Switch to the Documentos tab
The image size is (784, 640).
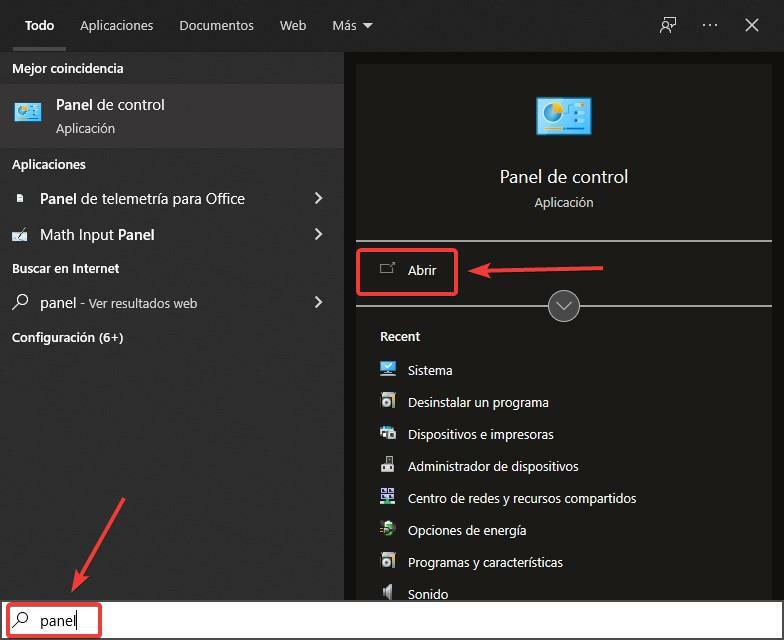216,26
